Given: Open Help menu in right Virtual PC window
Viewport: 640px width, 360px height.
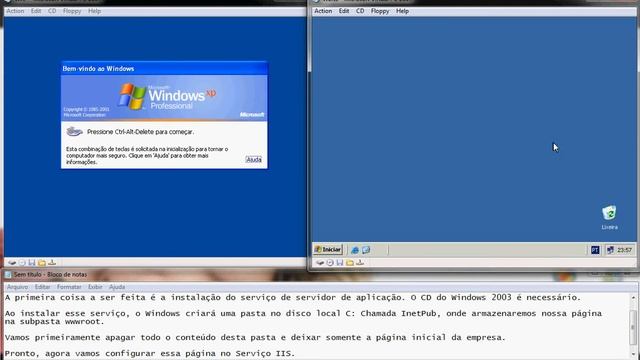Looking at the screenshot, I should coord(402,11).
